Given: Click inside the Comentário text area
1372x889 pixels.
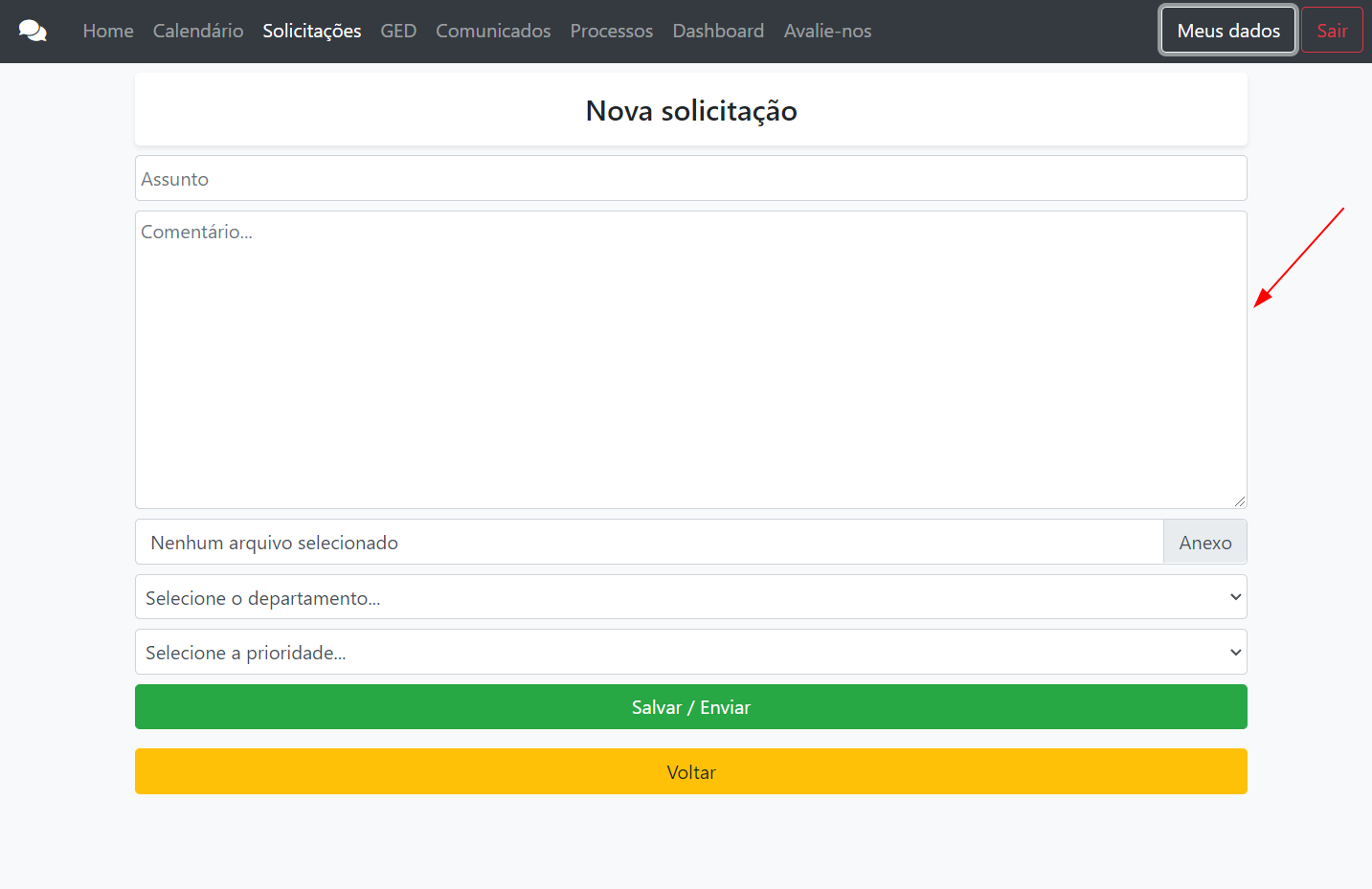Looking at the screenshot, I should click(x=690, y=360).
